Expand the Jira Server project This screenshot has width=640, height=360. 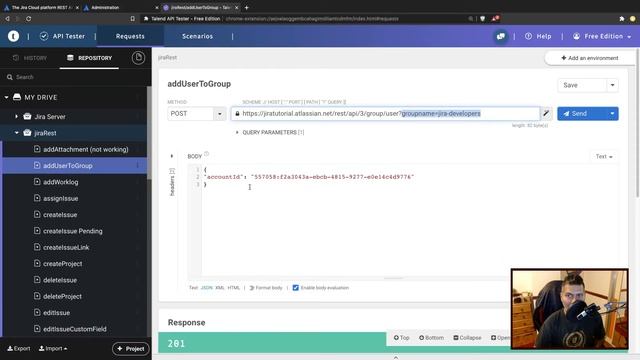[16, 116]
